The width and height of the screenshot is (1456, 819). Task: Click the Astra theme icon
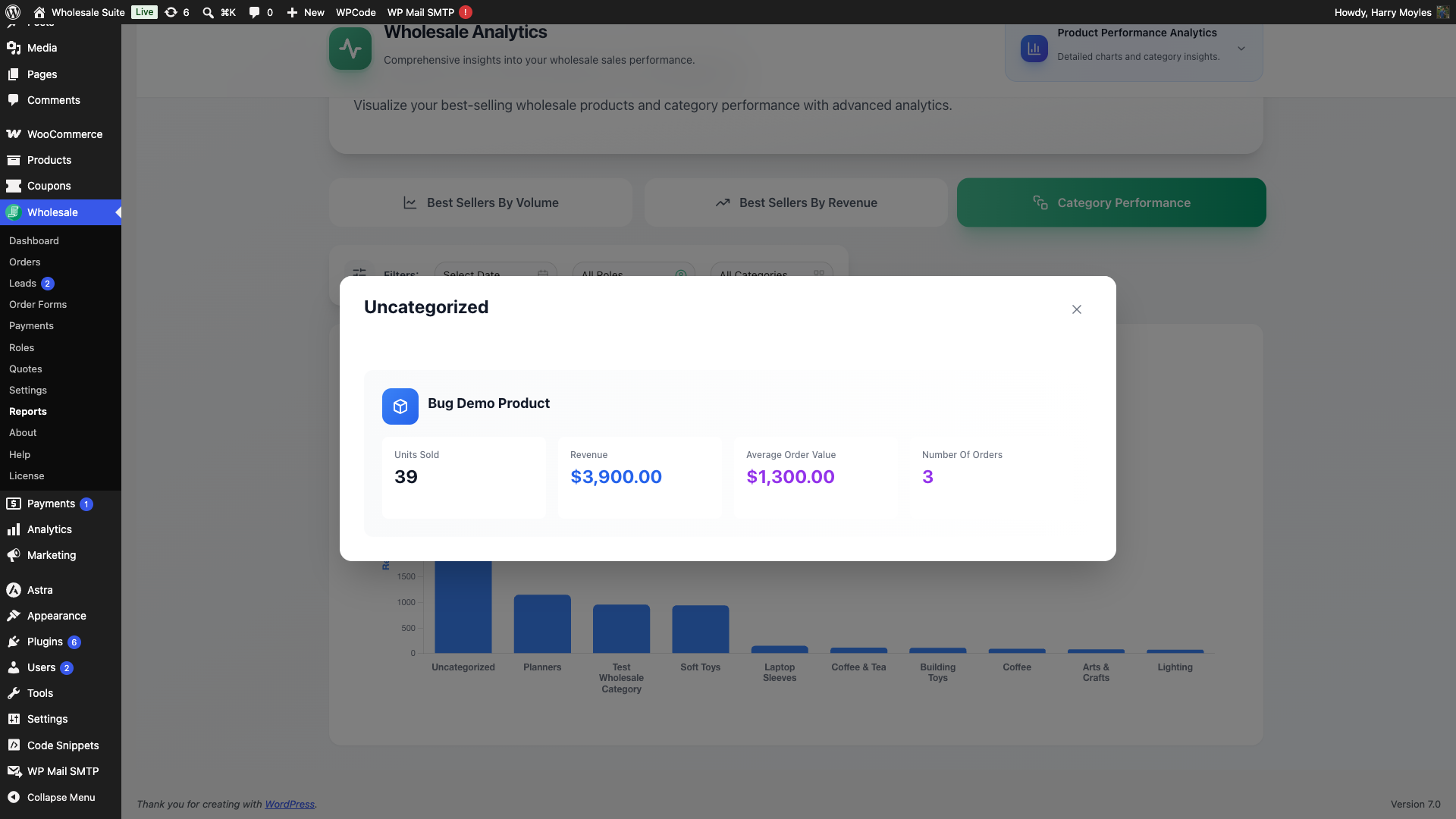[x=14, y=590]
